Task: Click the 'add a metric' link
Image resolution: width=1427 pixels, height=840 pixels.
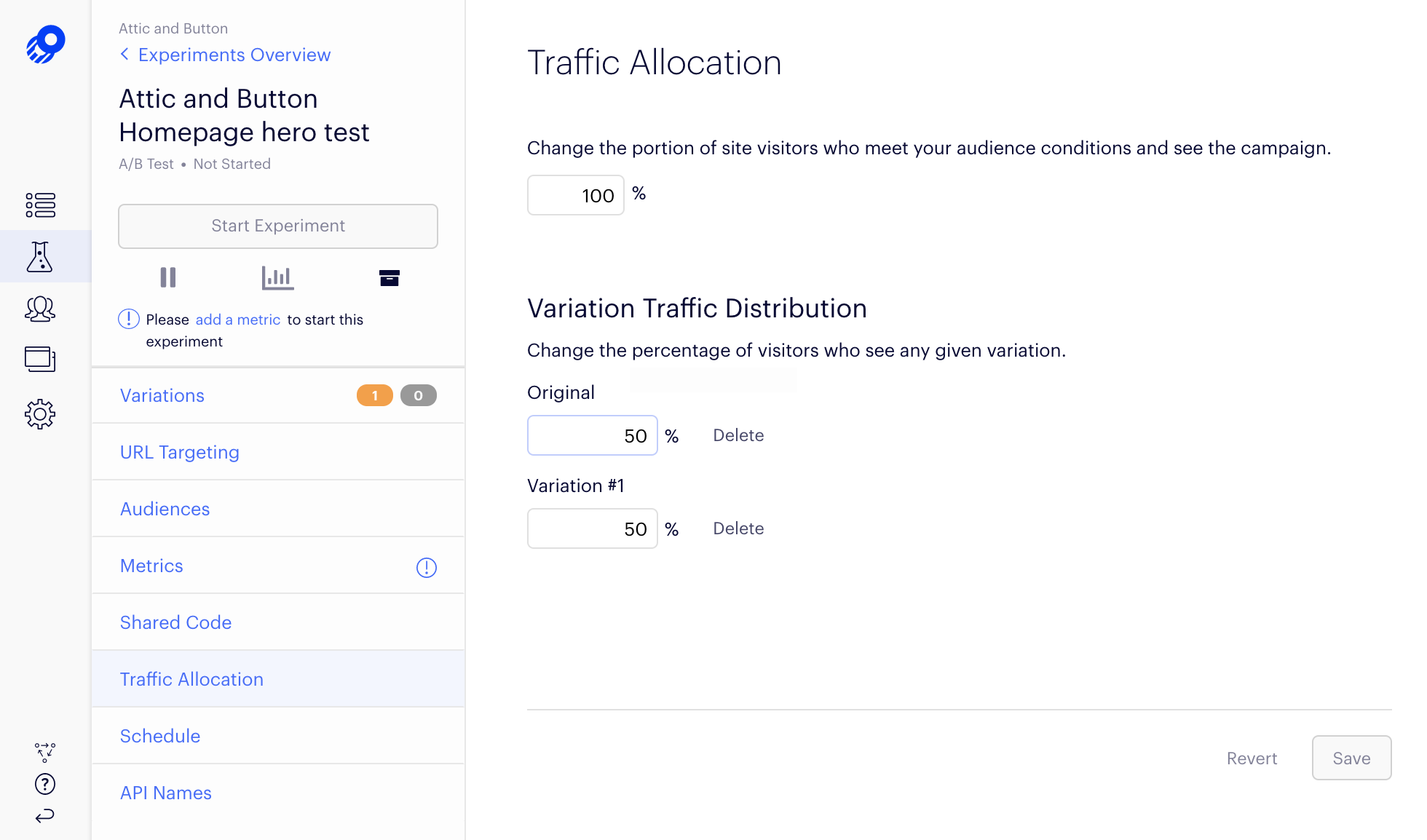Action: click(x=237, y=320)
